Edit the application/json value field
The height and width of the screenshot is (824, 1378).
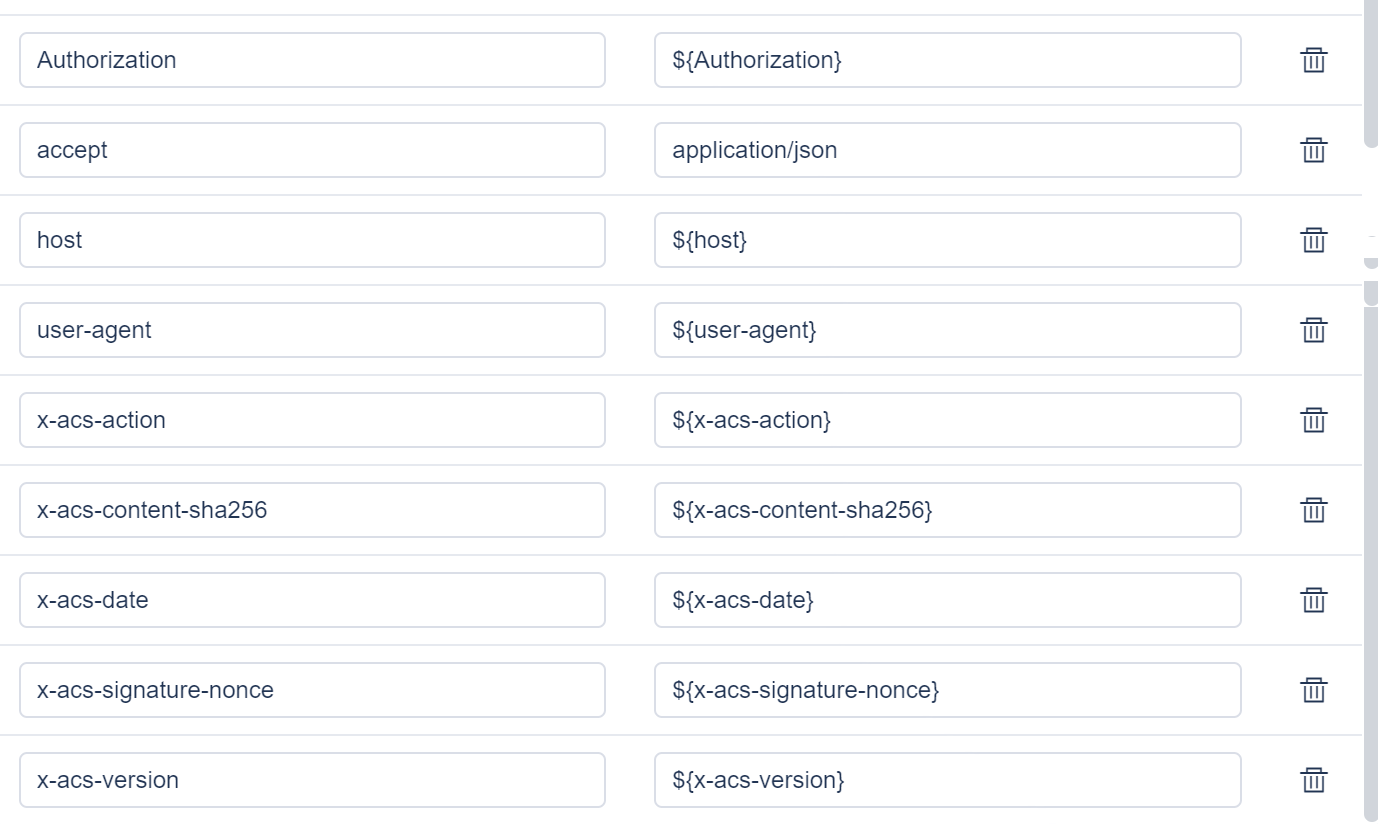pos(947,150)
